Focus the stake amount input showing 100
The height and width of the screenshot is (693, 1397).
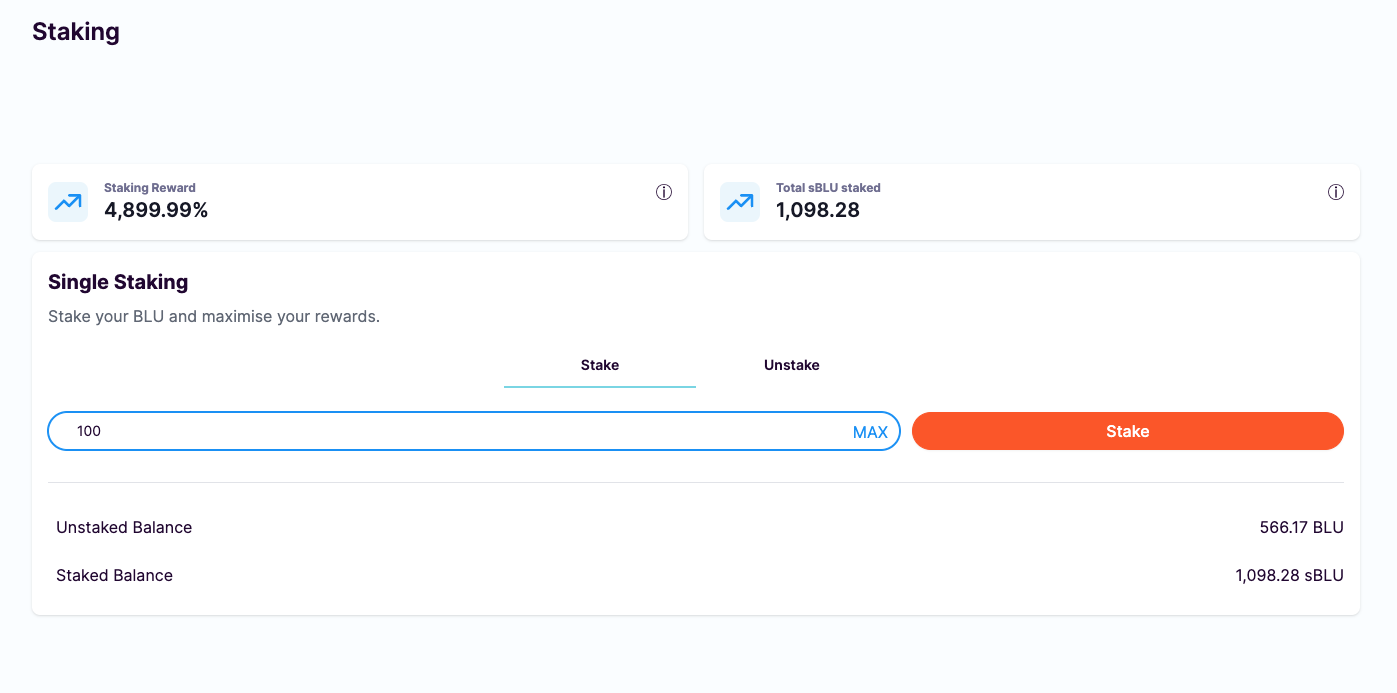(450, 432)
